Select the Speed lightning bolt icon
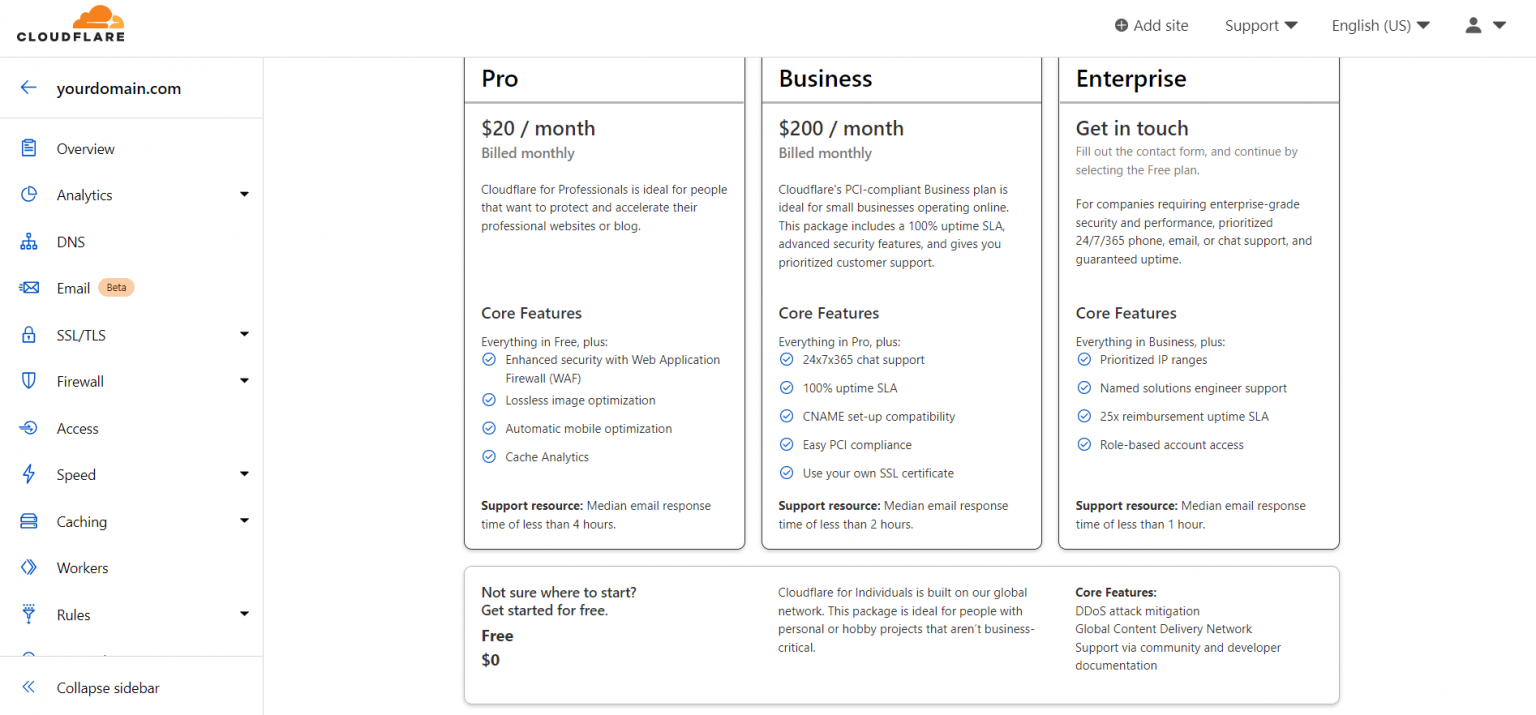Image resolution: width=1536 pixels, height=715 pixels. pos(29,474)
